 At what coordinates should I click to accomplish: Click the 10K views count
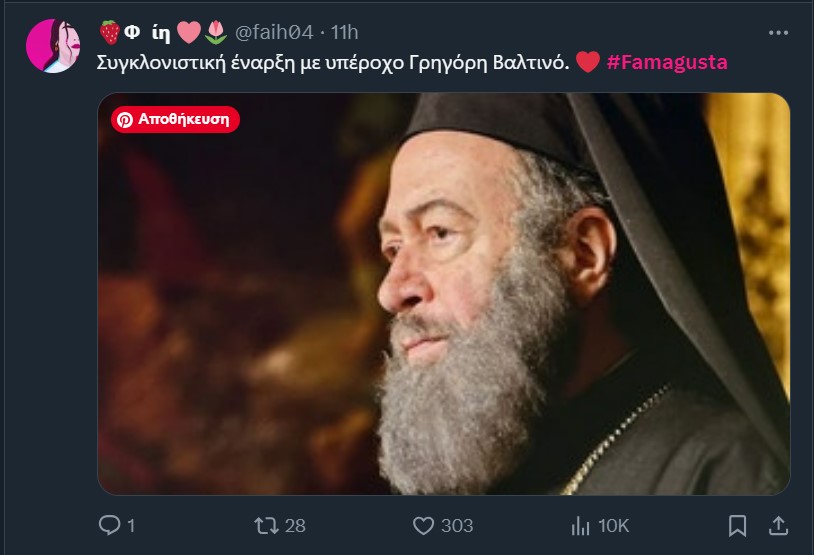pyautogui.click(x=613, y=525)
